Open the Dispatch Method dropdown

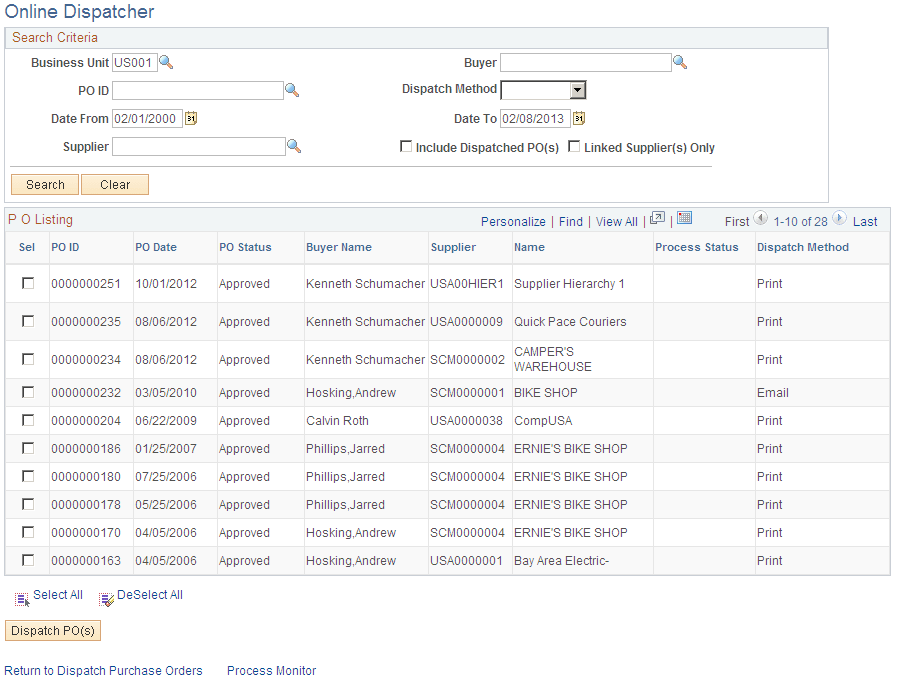click(x=577, y=89)
